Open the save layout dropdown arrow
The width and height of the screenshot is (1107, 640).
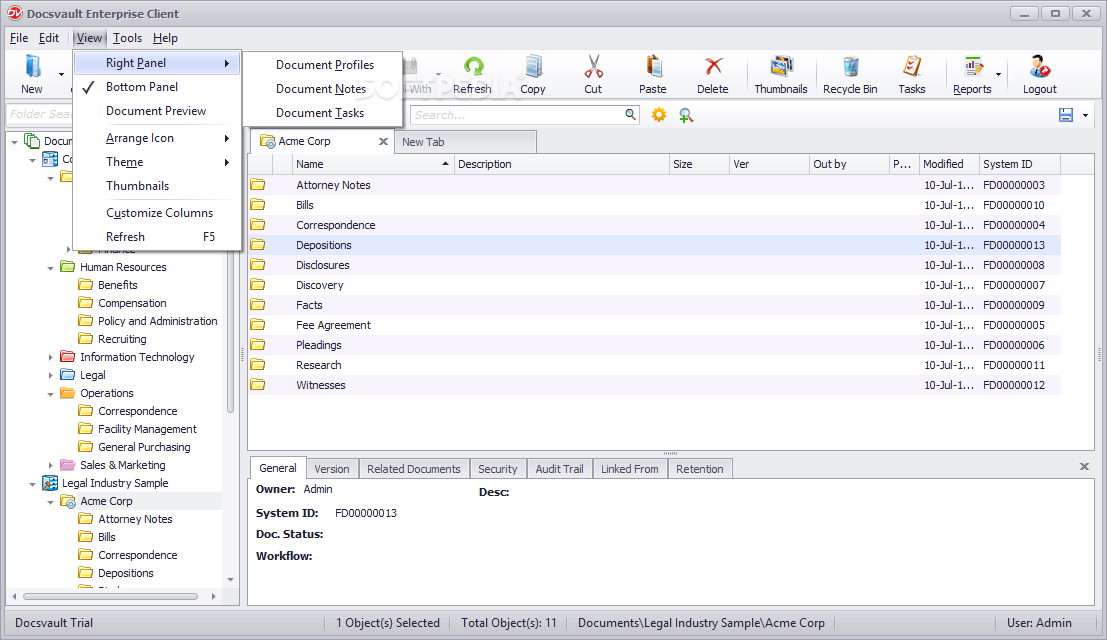[x=1085, y=115]
